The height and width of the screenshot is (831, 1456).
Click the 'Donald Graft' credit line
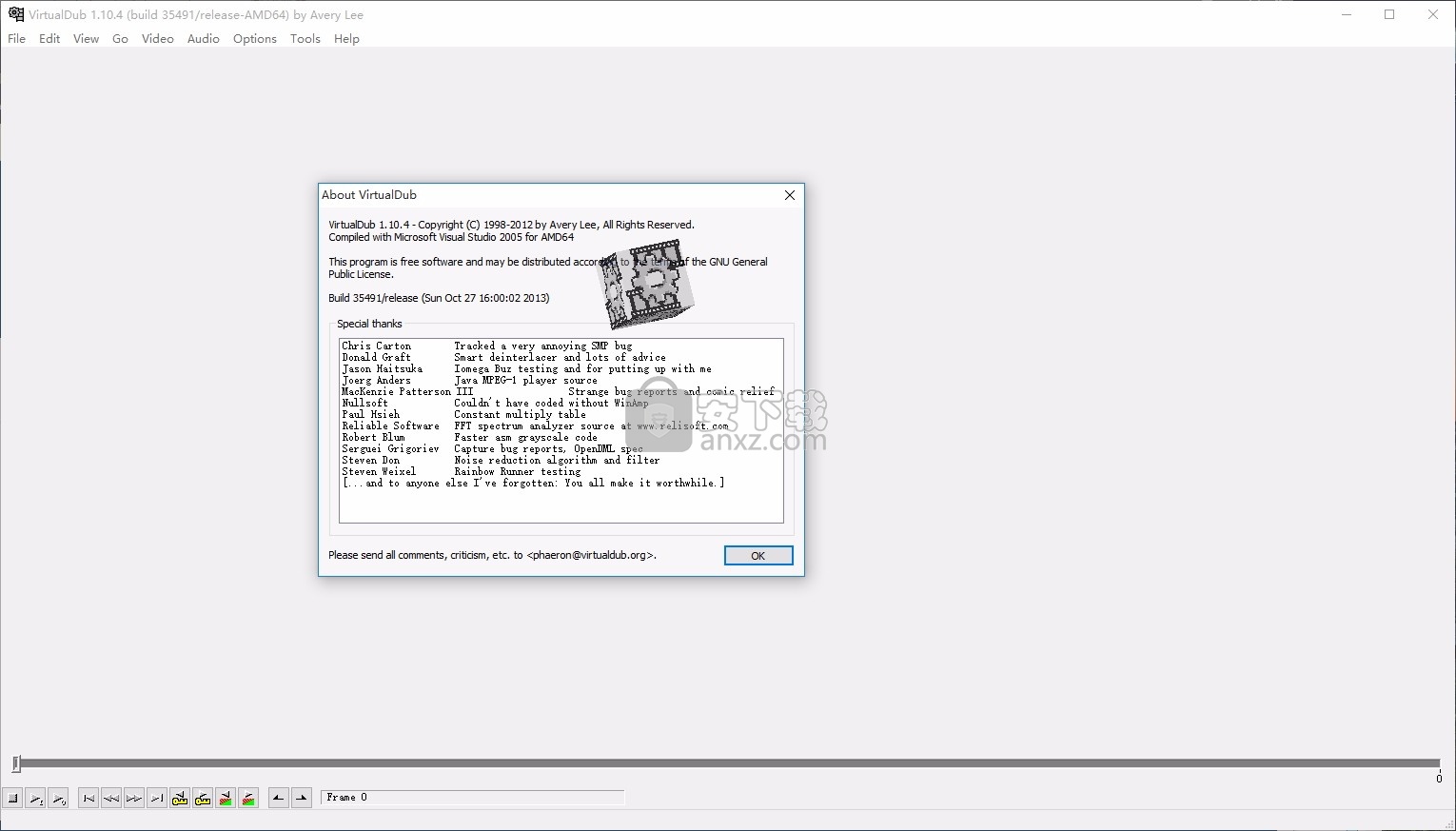[x=504, y=358]
